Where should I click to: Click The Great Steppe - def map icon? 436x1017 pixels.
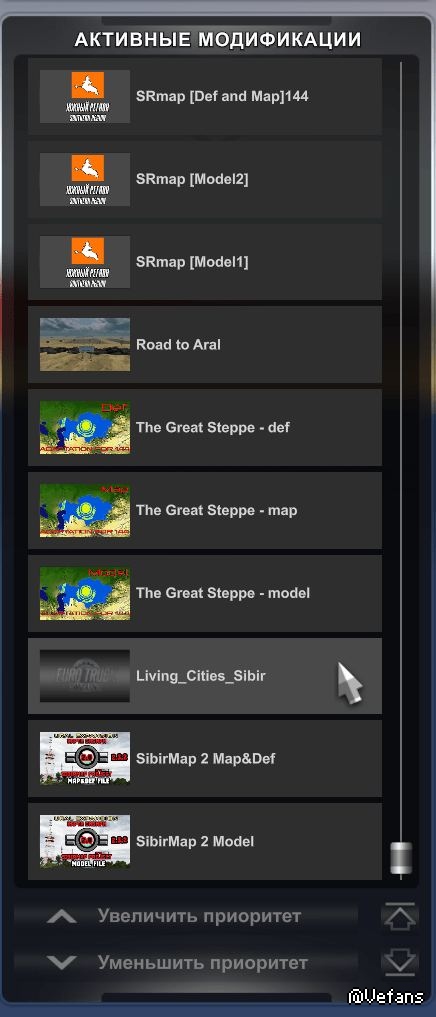(x=85, y=427)
